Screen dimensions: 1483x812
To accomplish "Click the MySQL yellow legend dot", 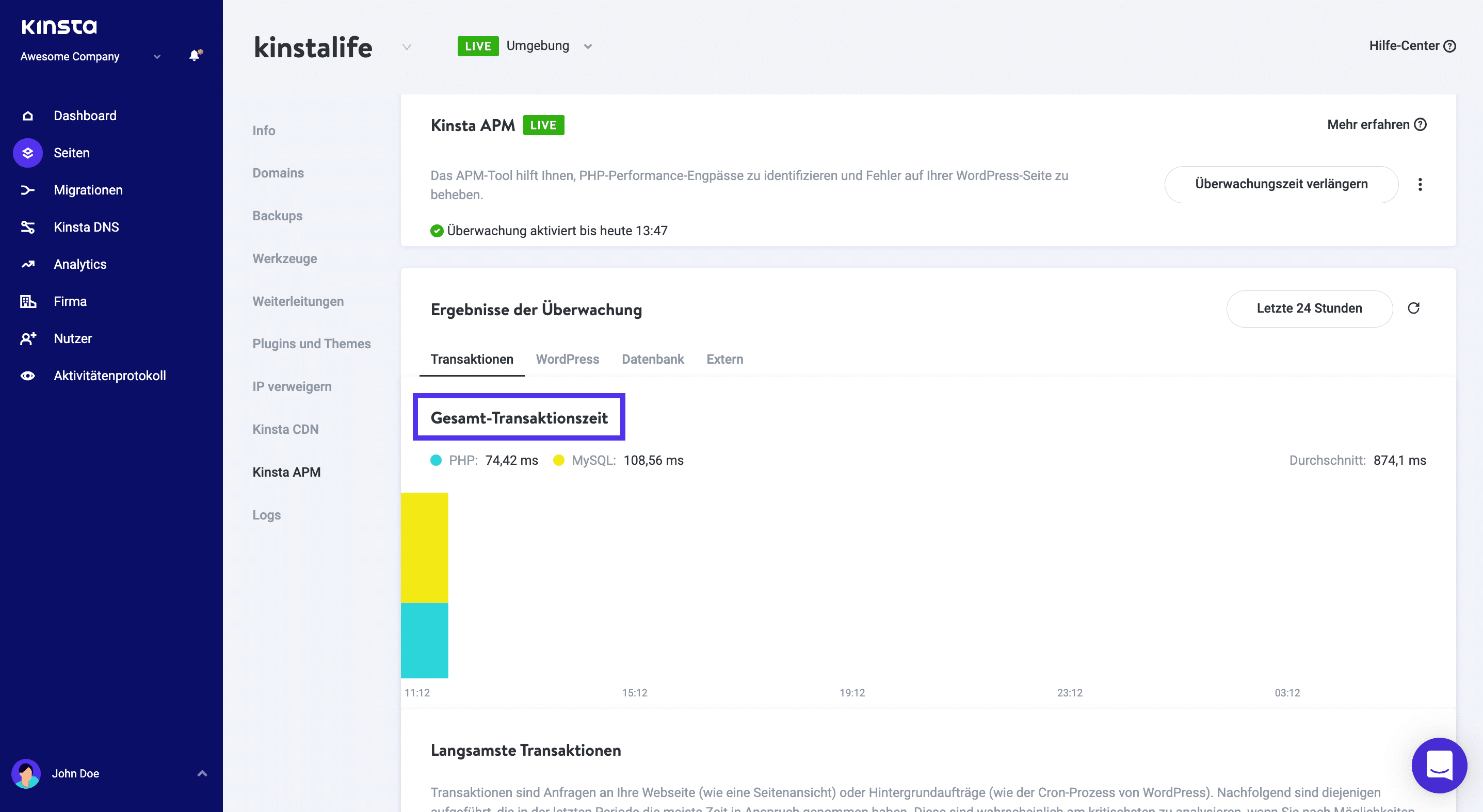I will (558, 460).
